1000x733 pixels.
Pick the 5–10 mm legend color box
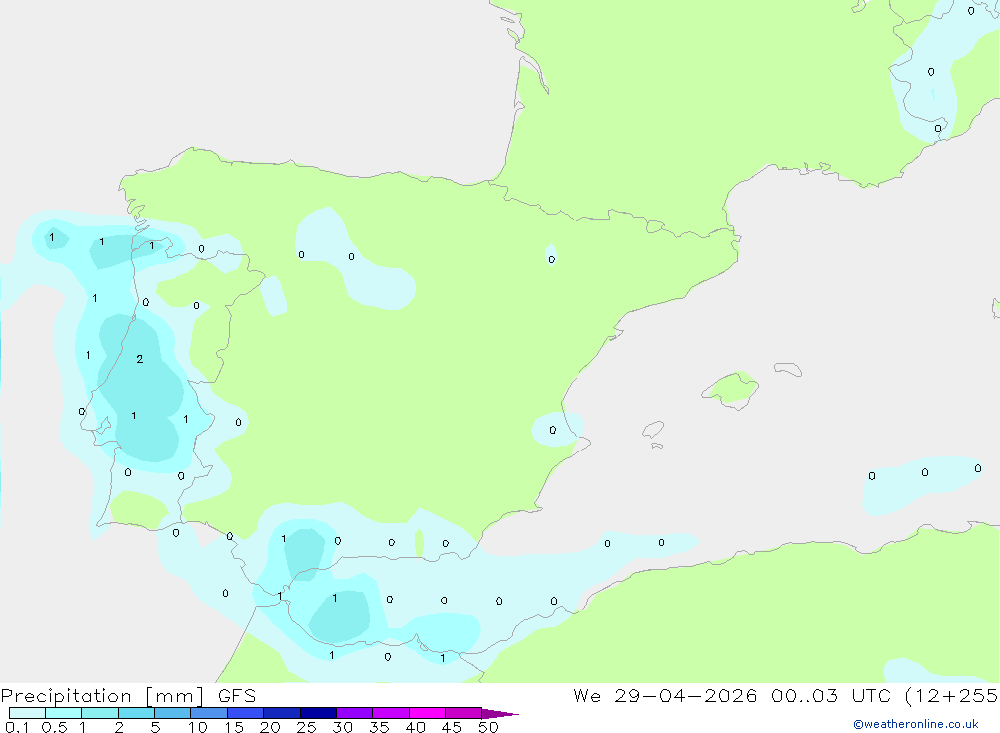click(173, 713)
